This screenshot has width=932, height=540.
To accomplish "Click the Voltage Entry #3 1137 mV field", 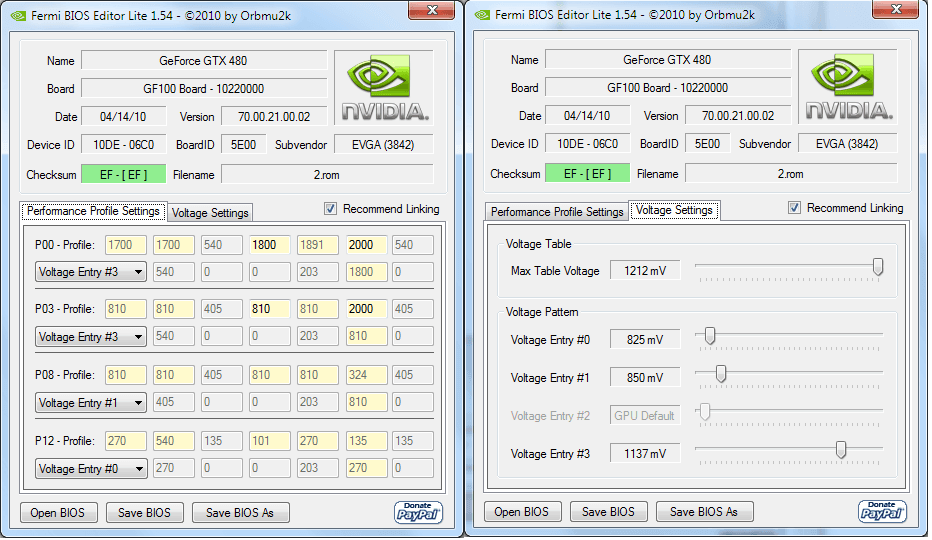I will click(x=645, y=454).
